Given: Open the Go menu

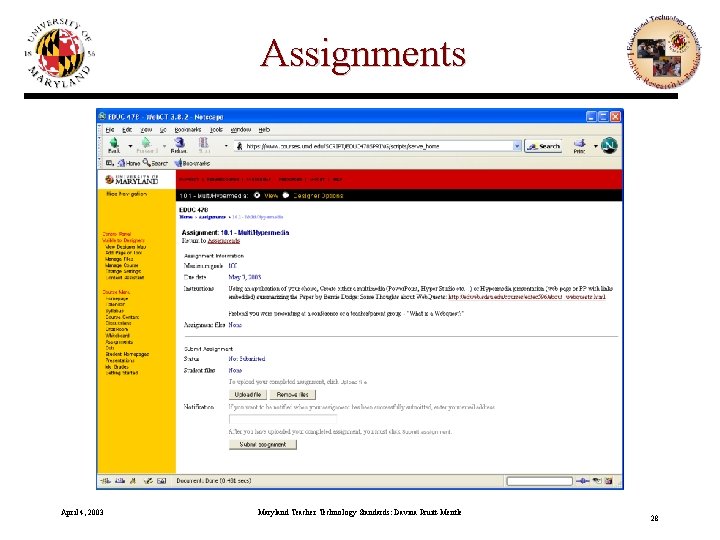Looking at the screenshot, I should (x=163, y=130).
